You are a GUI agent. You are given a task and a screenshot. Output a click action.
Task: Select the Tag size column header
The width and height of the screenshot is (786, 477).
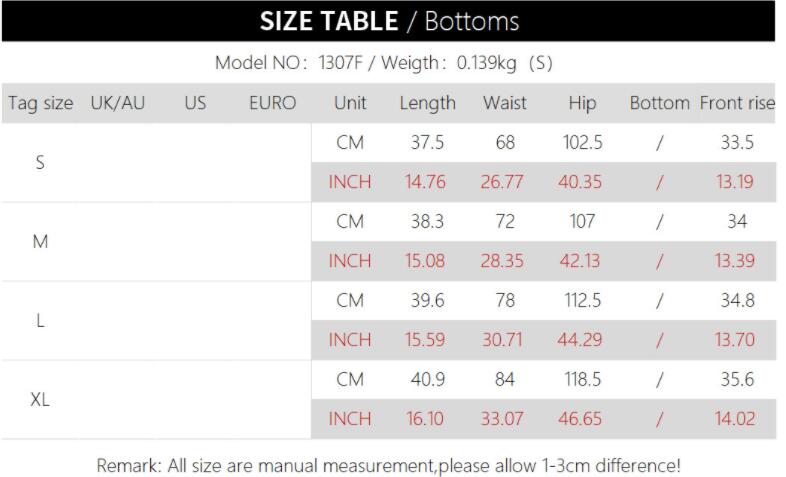(40, 103)
